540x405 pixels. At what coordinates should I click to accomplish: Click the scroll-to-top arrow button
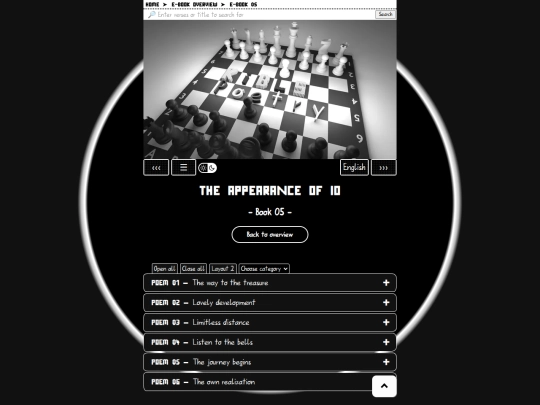(384, 386)
